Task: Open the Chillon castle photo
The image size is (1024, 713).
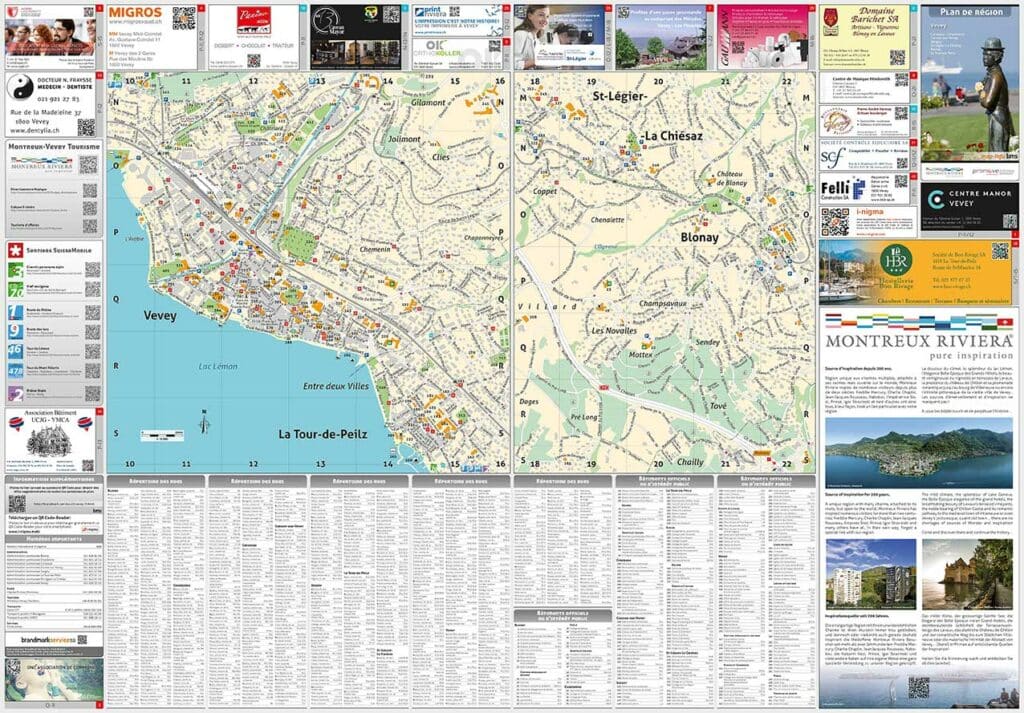Action: point(967,574)
